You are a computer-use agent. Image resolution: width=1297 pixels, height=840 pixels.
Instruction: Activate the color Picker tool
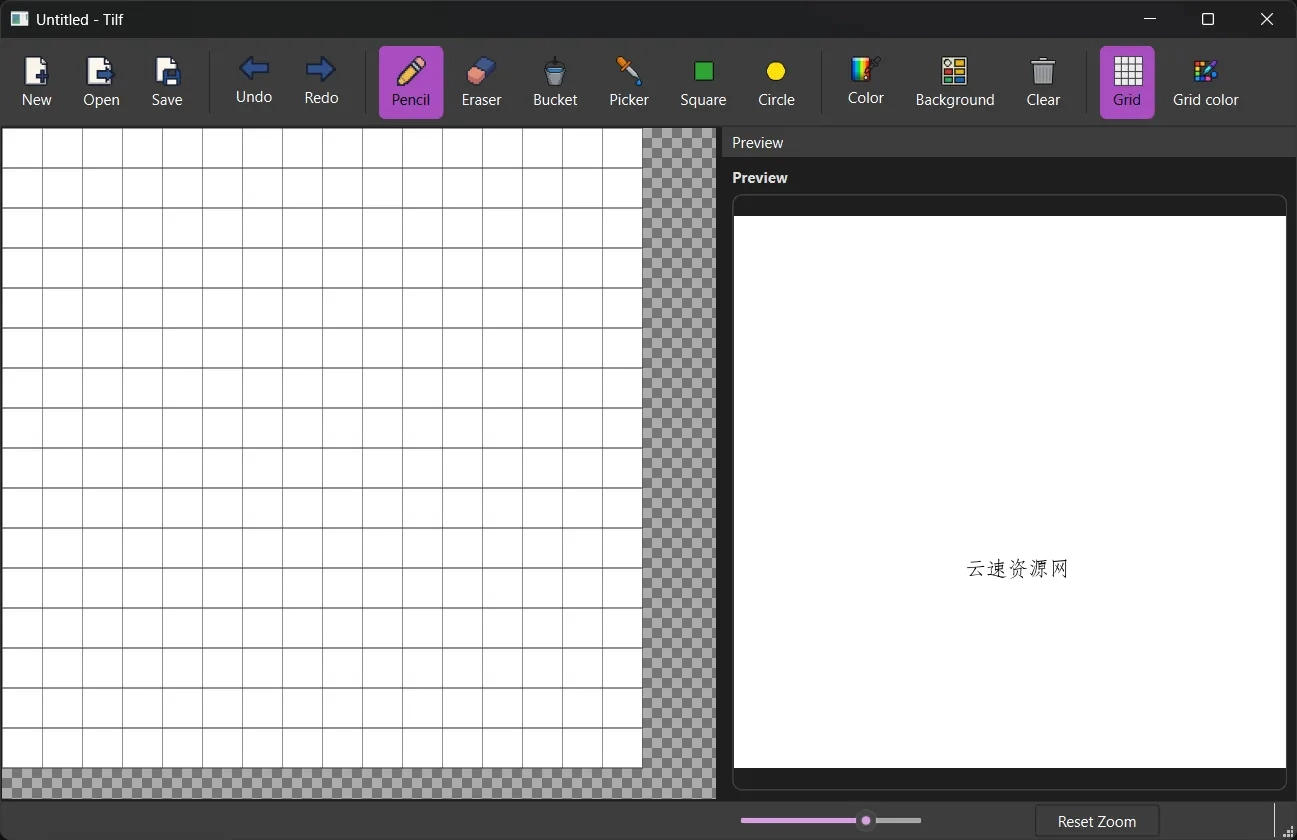tap(629, 82)
